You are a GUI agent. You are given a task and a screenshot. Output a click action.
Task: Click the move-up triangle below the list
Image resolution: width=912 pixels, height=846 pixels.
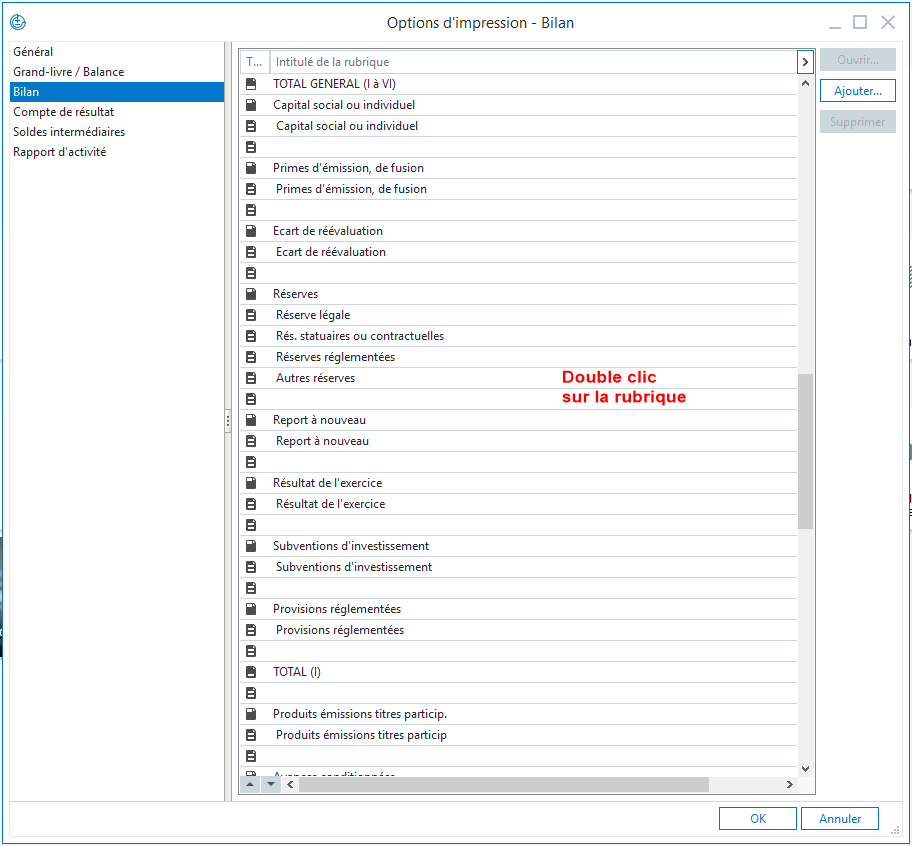point(251,785)
